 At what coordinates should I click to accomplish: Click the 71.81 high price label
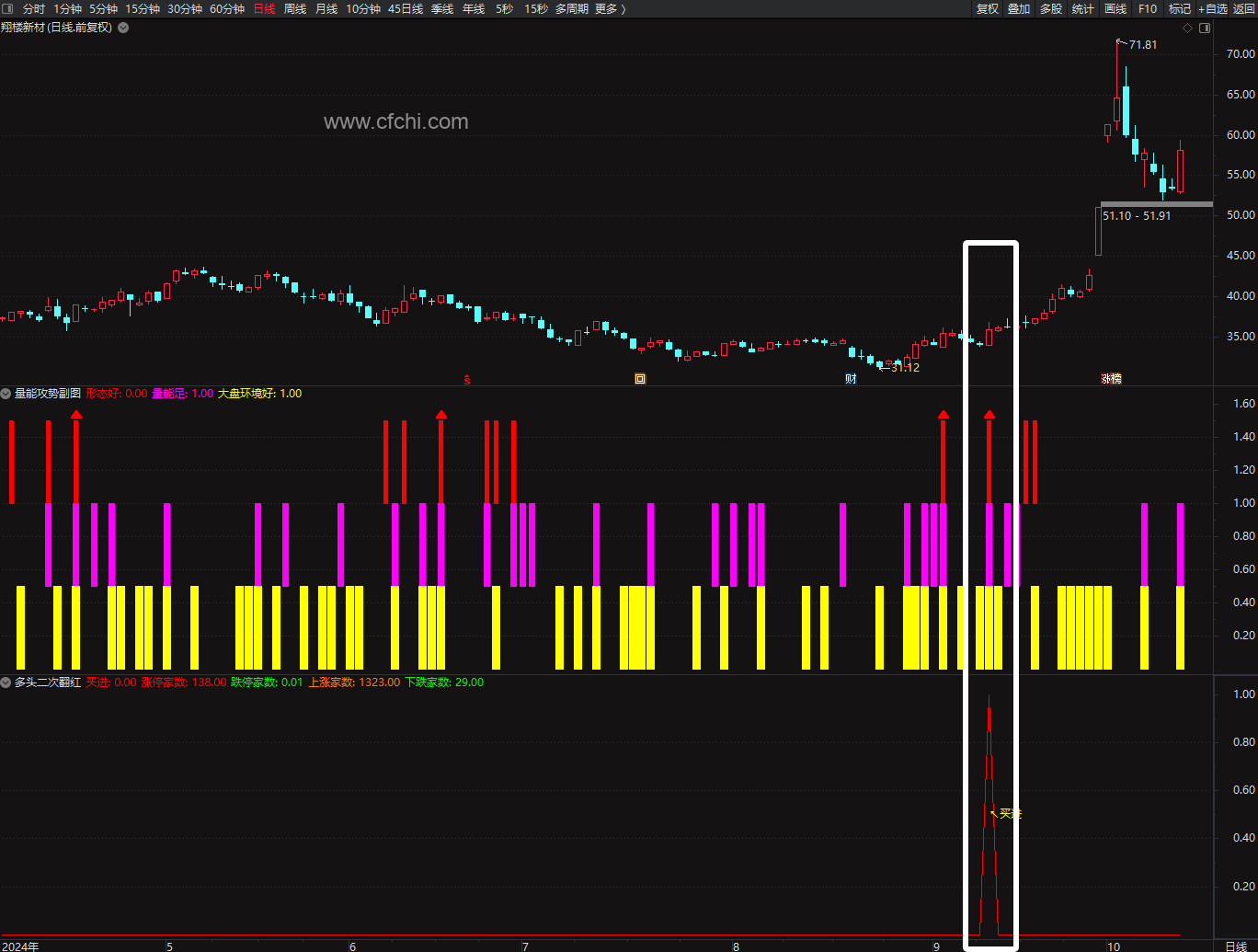[x=1143, y=44]
